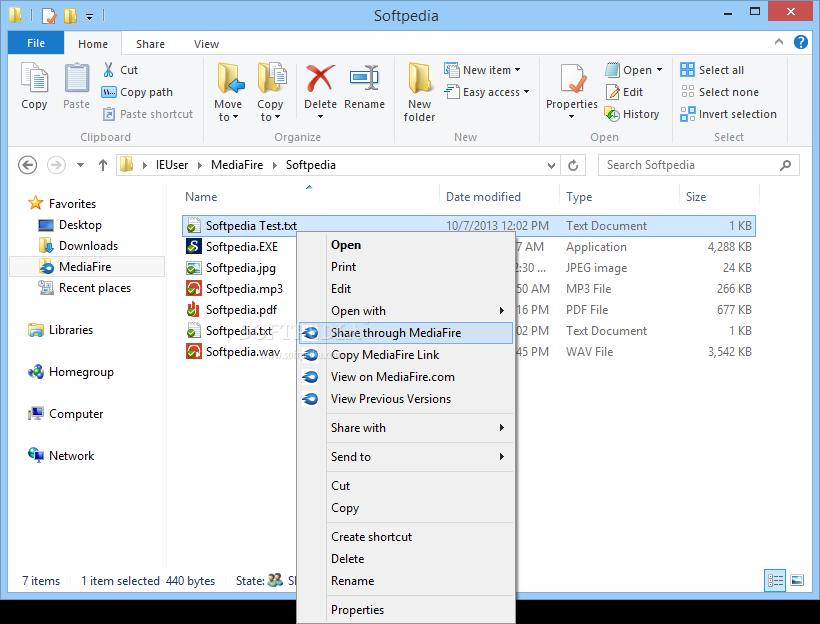The height and width of the screenshot is (624, 820).
Task: Open recent locations dropdown arrow
Action: pyautogui.click(x=80, y=165)
